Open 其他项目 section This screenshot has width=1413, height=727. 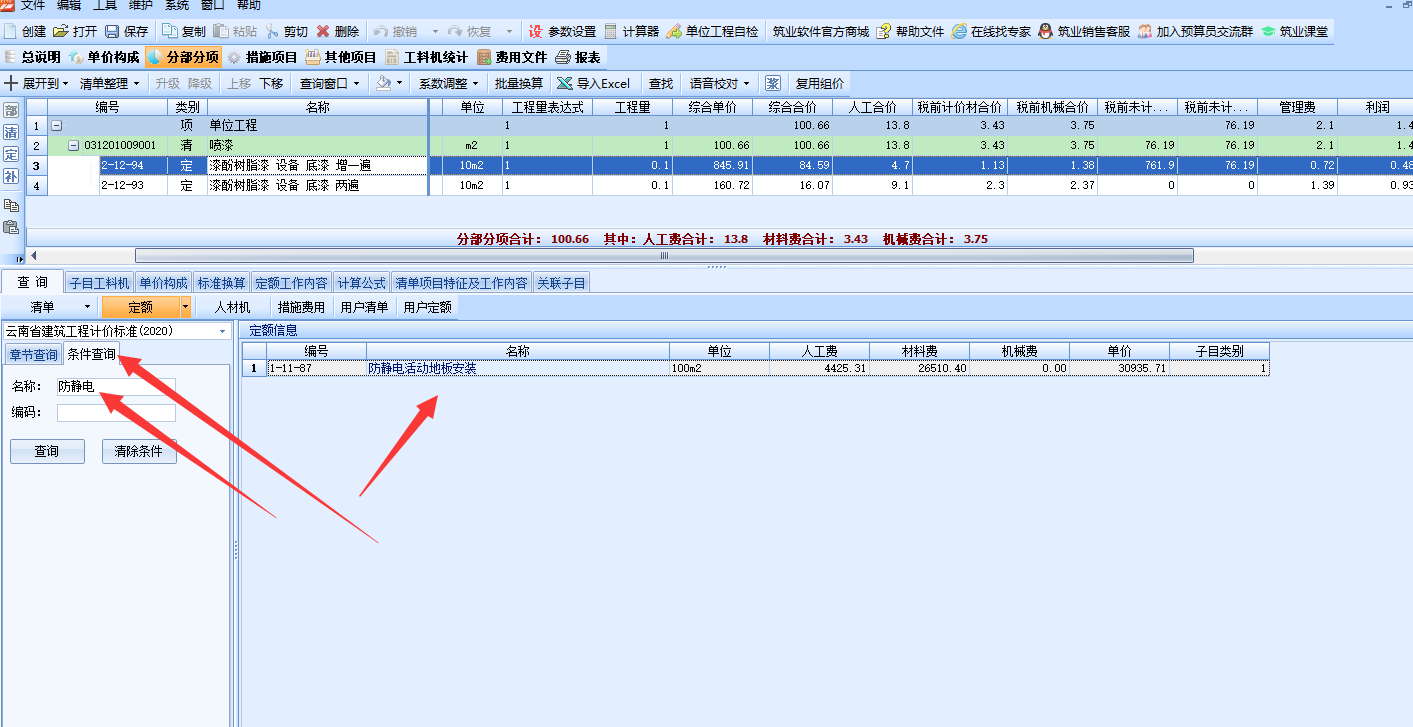tap(341, 57)
